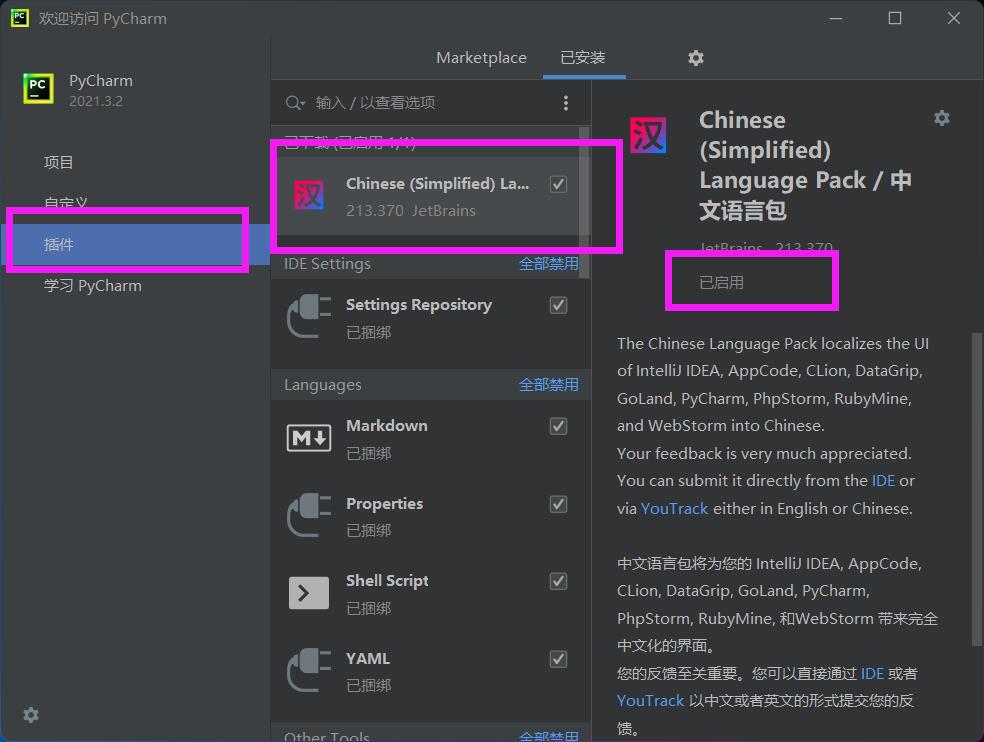Open the IDE link in Chinese description
Image resolution: width=984 pixels, height=742 pixels.
tap(872, 674)
